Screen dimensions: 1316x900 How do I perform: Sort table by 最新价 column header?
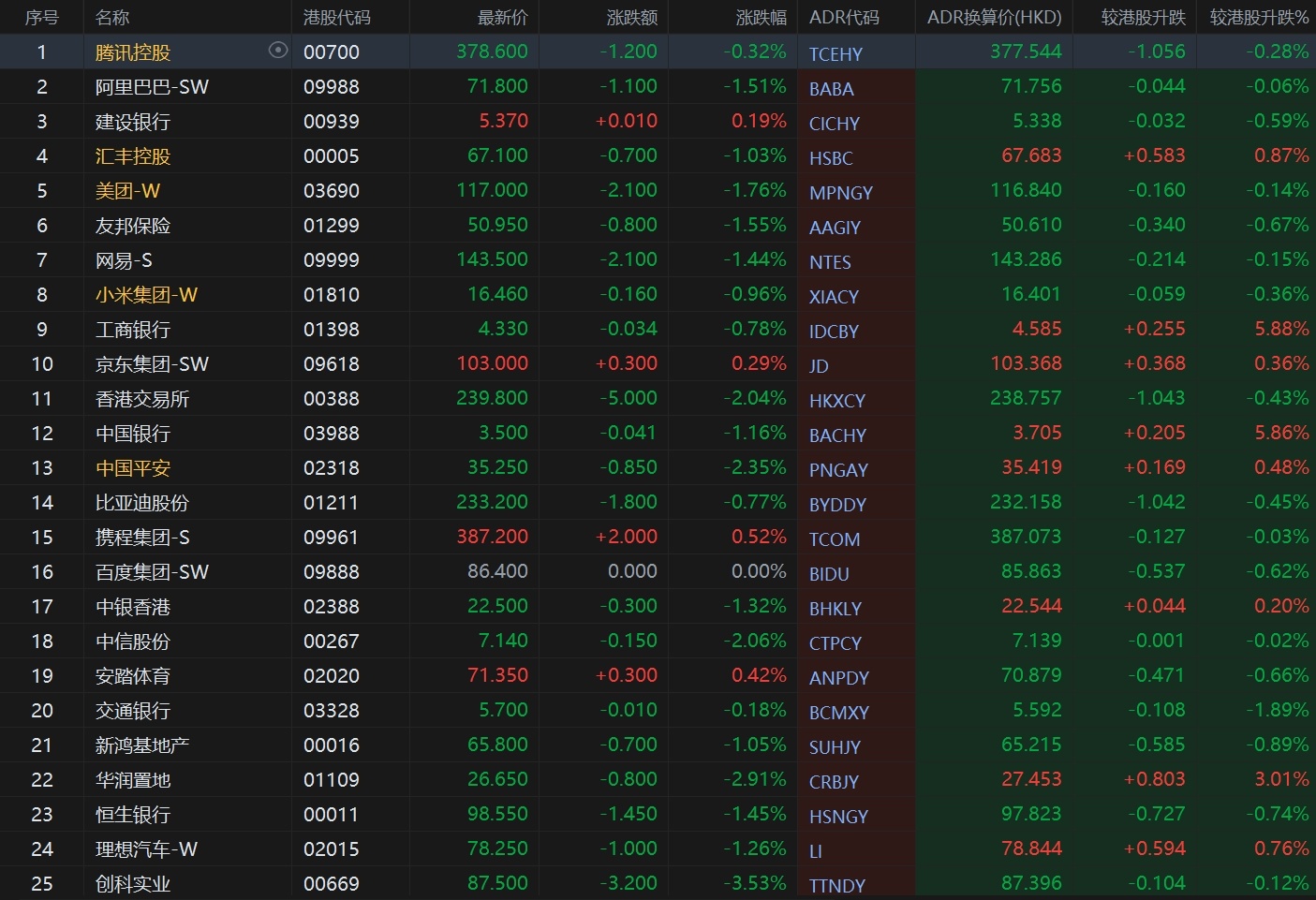[x=502, y=17]
